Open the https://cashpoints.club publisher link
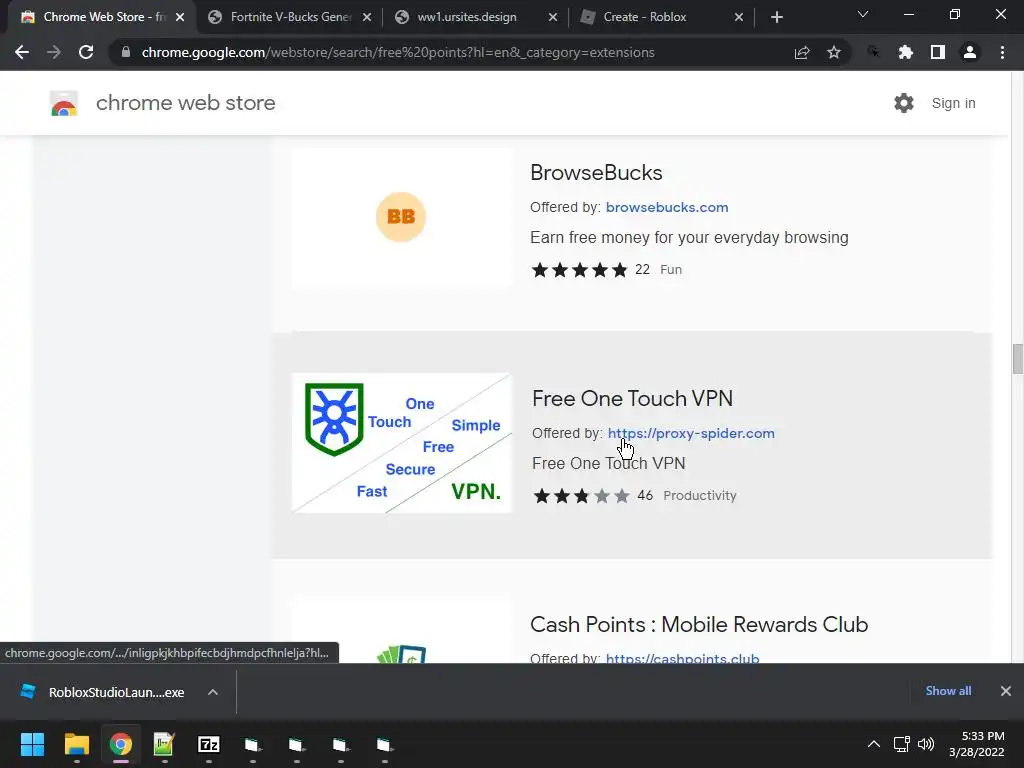This screenshot has height=768, width=1024. point(682,658)
